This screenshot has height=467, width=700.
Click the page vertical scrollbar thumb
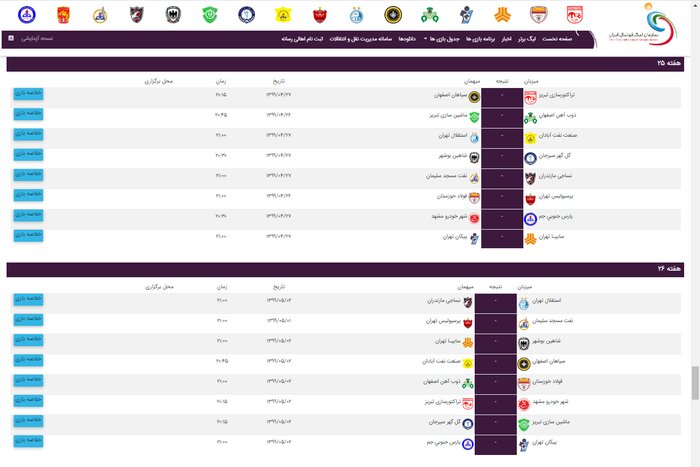click(695, 383)
